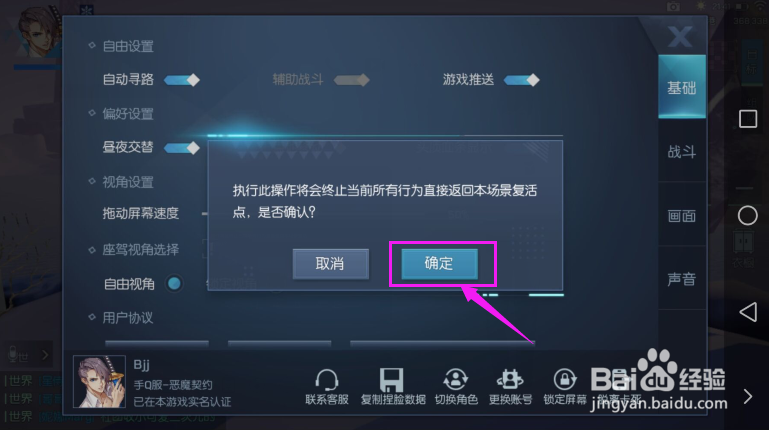The width and height of the screenshot is (769, 430).
Task: Toggle the 昼夜交替 switch
Action: coord(182,148)
